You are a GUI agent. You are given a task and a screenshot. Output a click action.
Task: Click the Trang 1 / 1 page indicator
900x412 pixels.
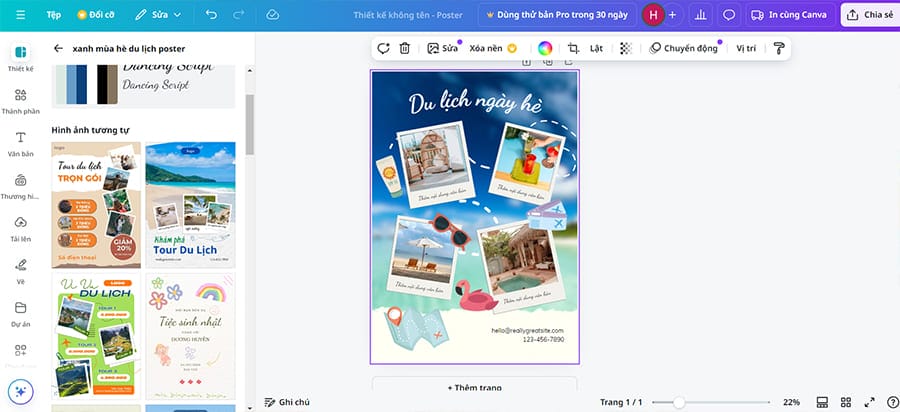coord(621,402)
